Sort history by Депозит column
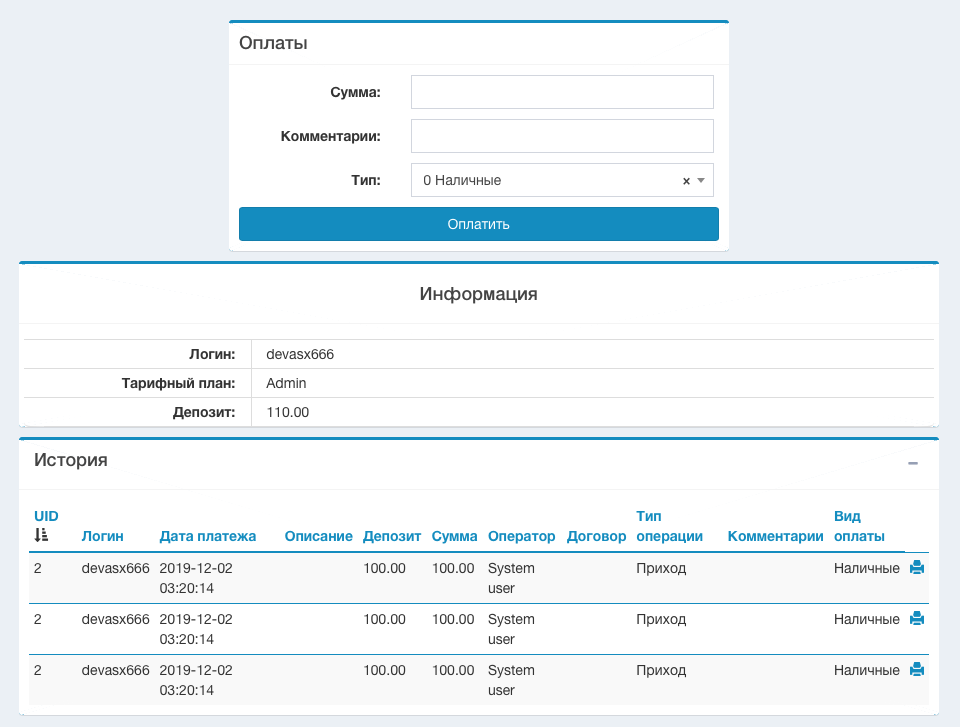Viewport: 960px width, 727px height. [392, 536]
